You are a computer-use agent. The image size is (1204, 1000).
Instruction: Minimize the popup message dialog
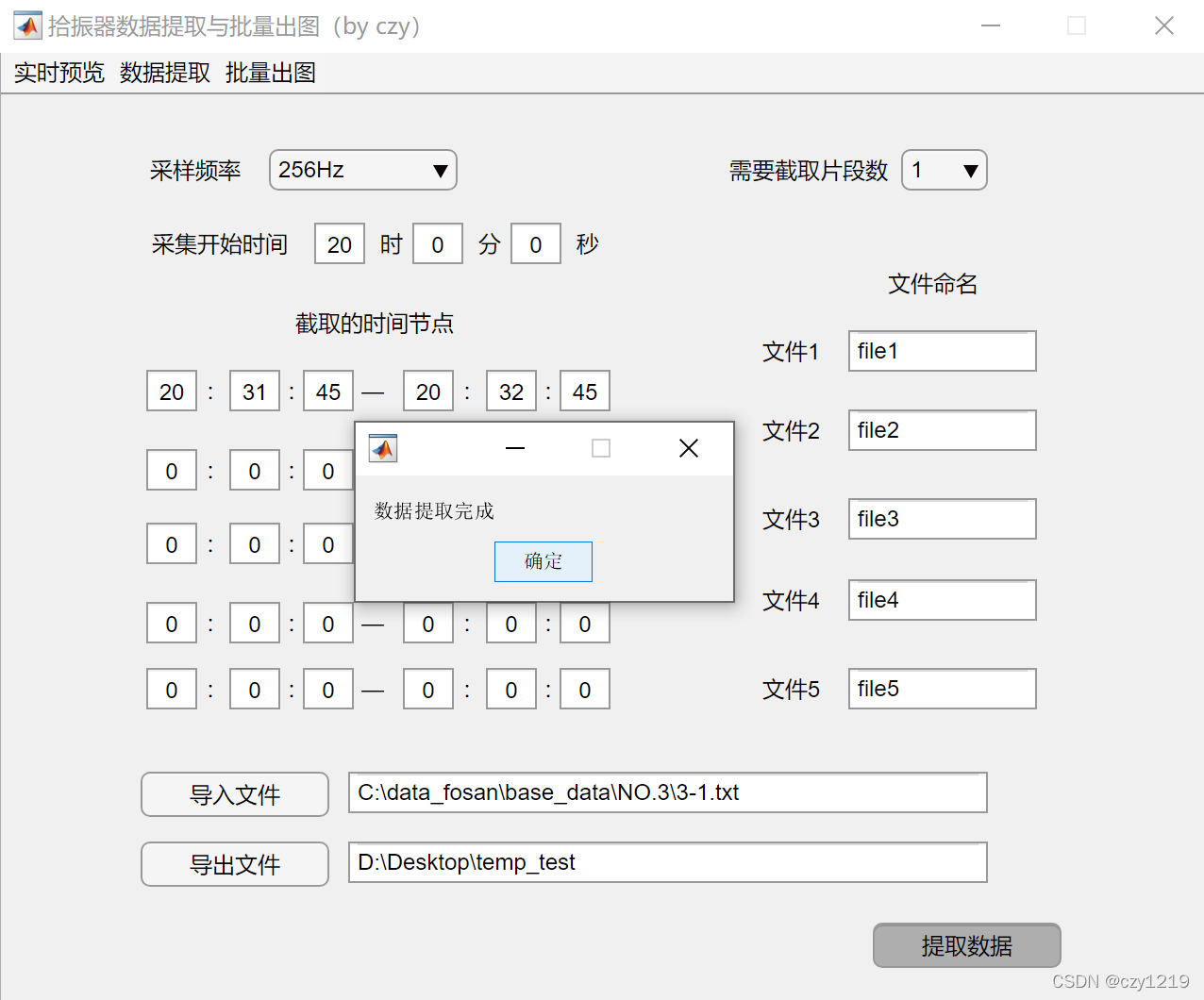tap(515, 448)
